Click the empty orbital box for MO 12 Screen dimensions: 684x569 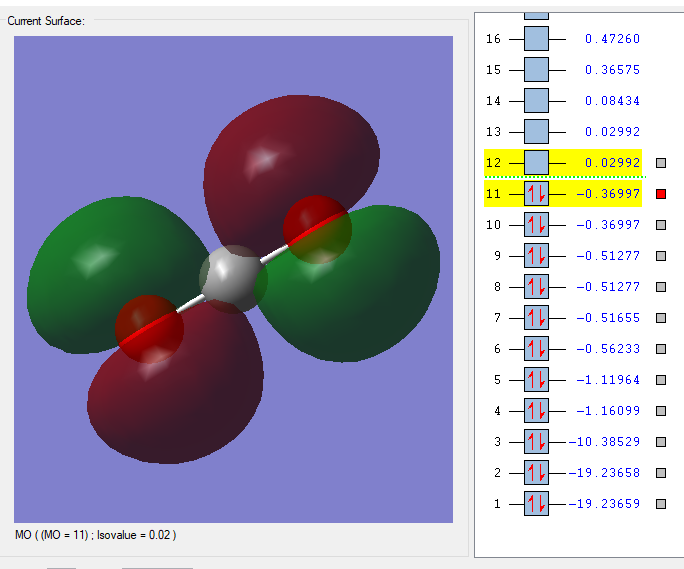coord(536,163)
